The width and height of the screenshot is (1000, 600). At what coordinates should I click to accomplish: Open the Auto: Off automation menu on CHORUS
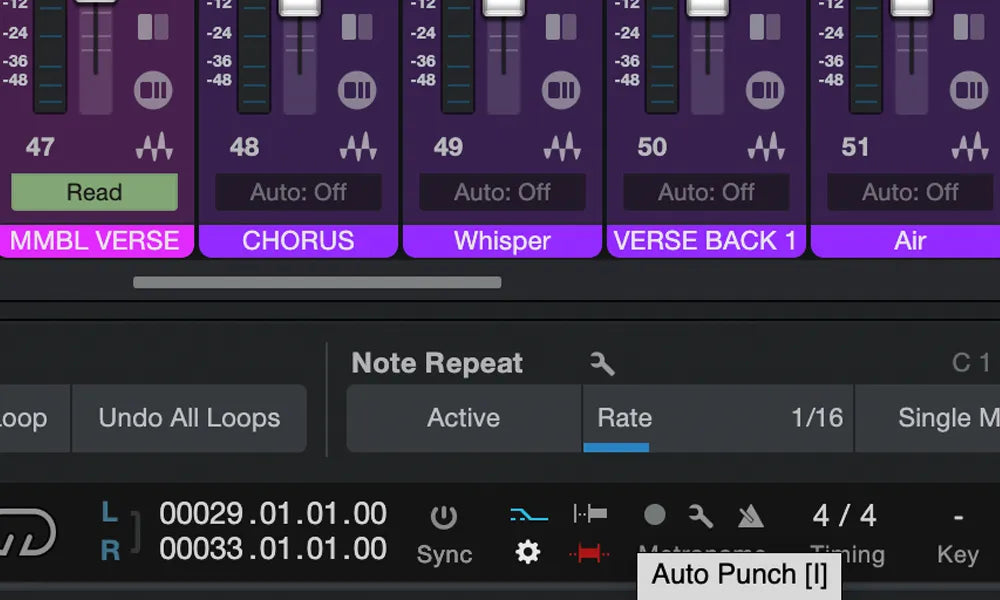297,192
